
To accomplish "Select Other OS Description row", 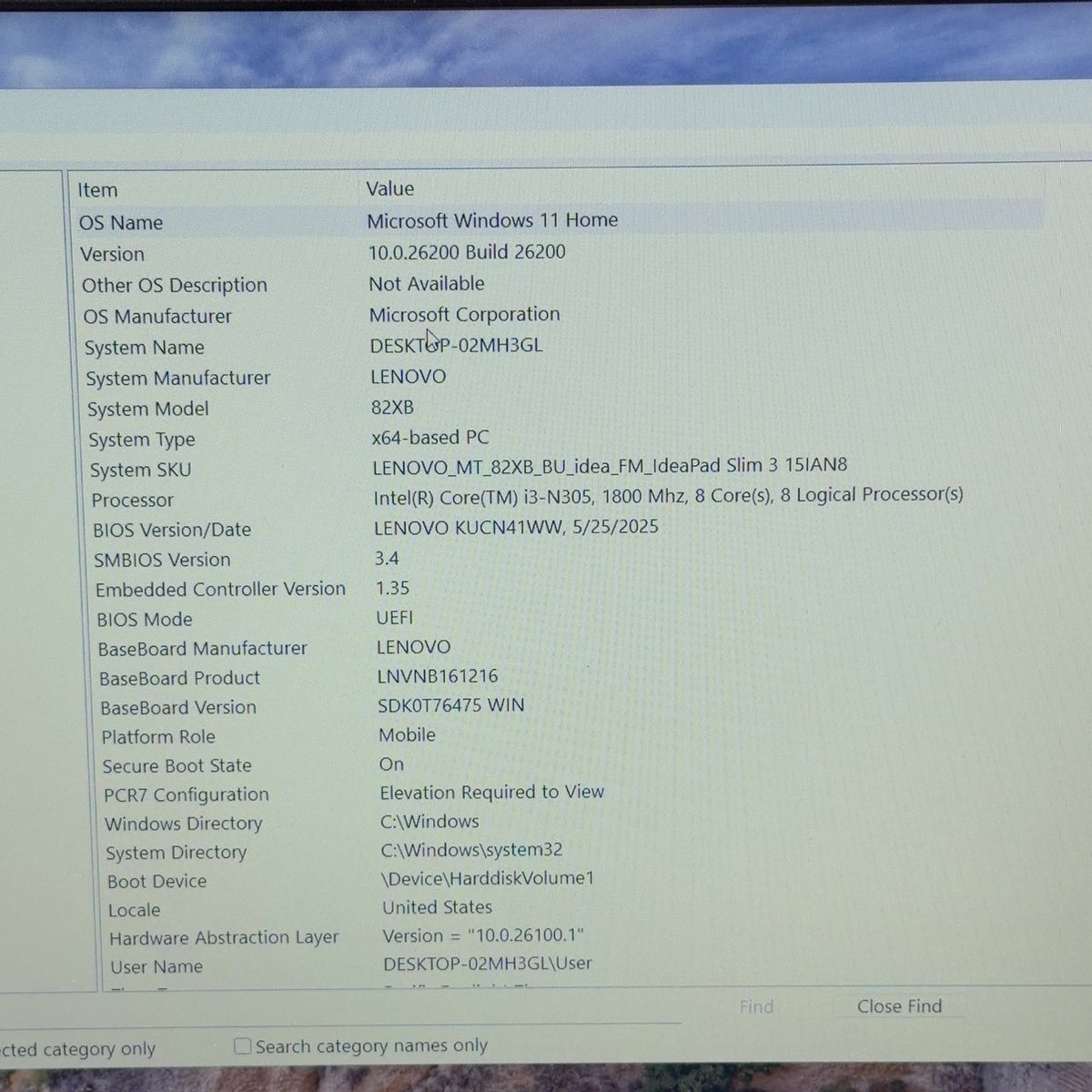I will 175,285.
